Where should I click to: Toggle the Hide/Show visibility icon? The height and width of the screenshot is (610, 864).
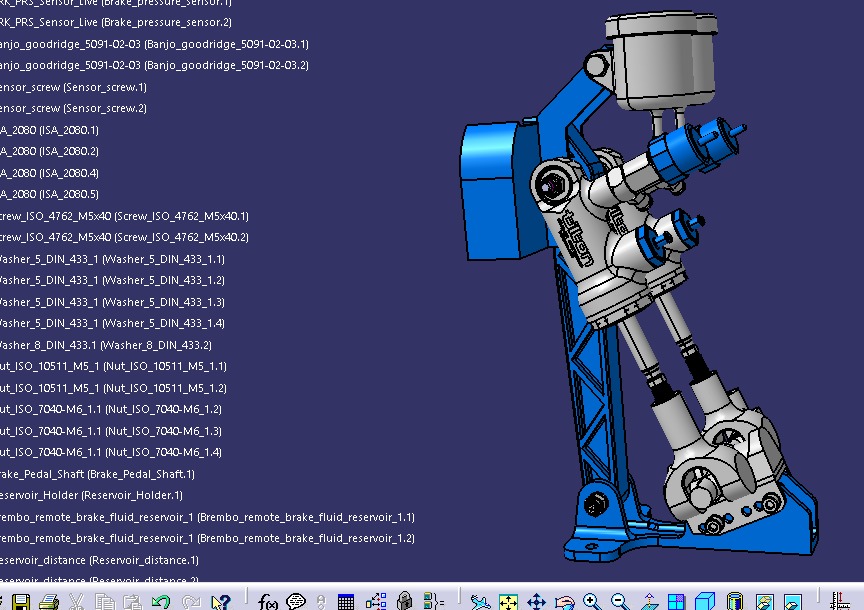click(763, 602)
